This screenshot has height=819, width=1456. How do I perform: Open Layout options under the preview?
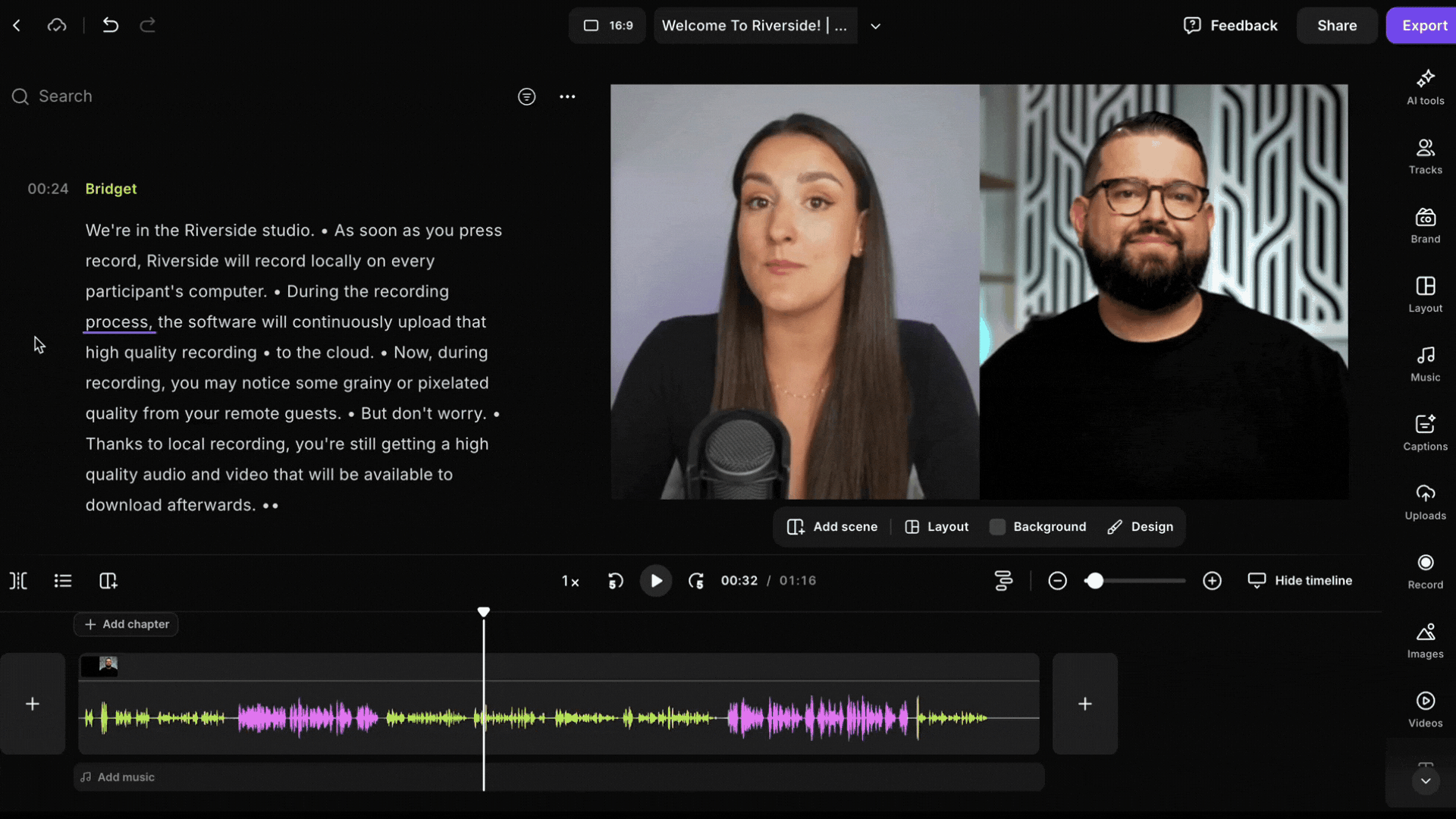pyautogui.click(x=937, y=527)
